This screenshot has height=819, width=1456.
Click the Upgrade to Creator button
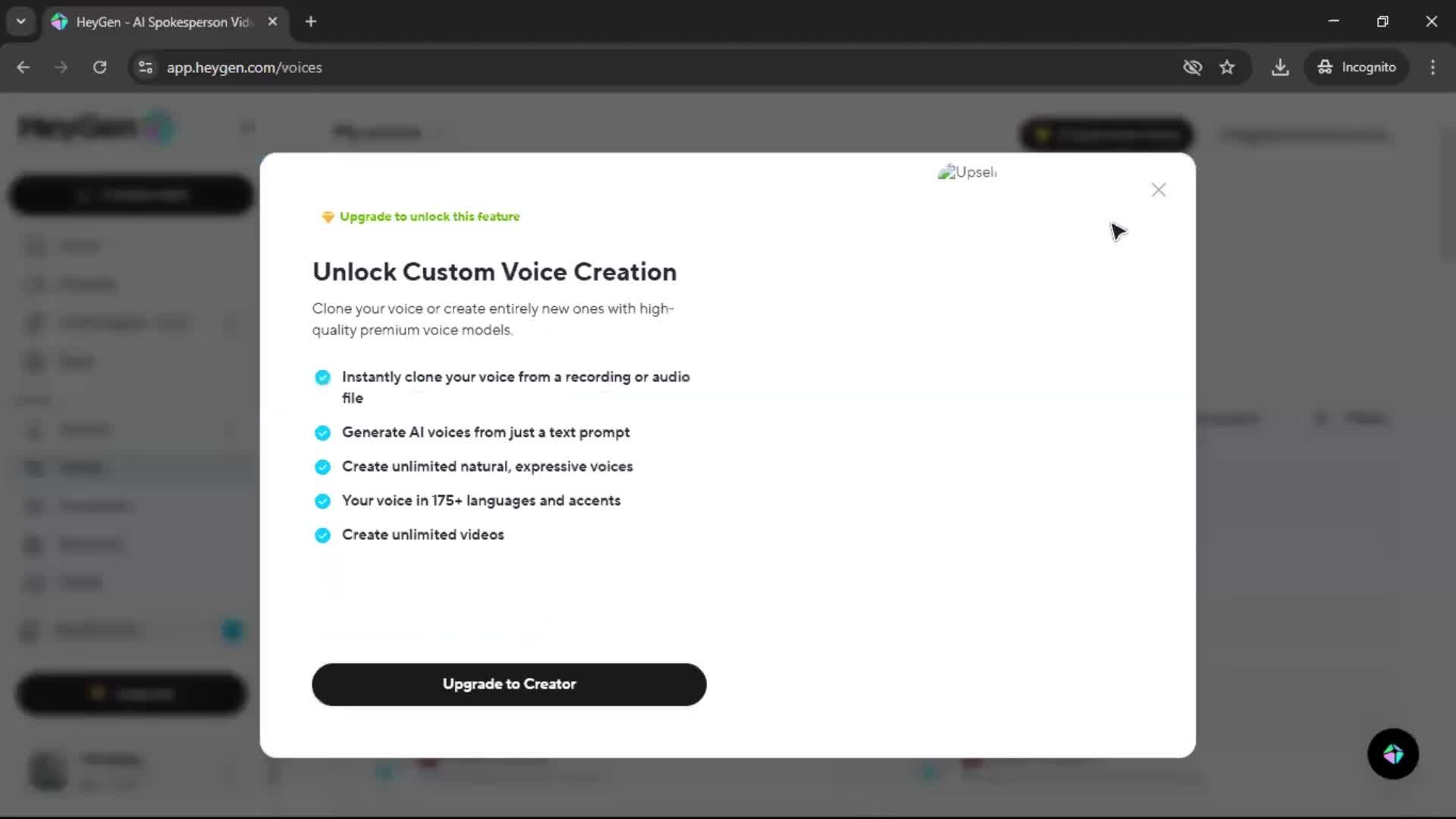pyautogui.click(x=509, y=684)
